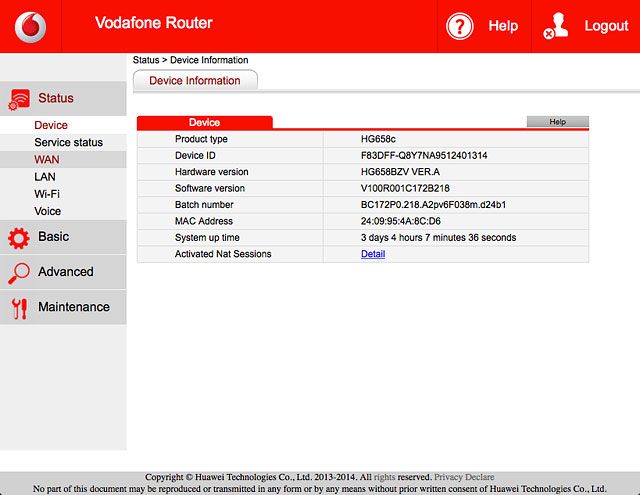This screenshot has width=640, height=495.
Task: Click the Activated Nat Sessions label
Action: [x=223, y=254]
